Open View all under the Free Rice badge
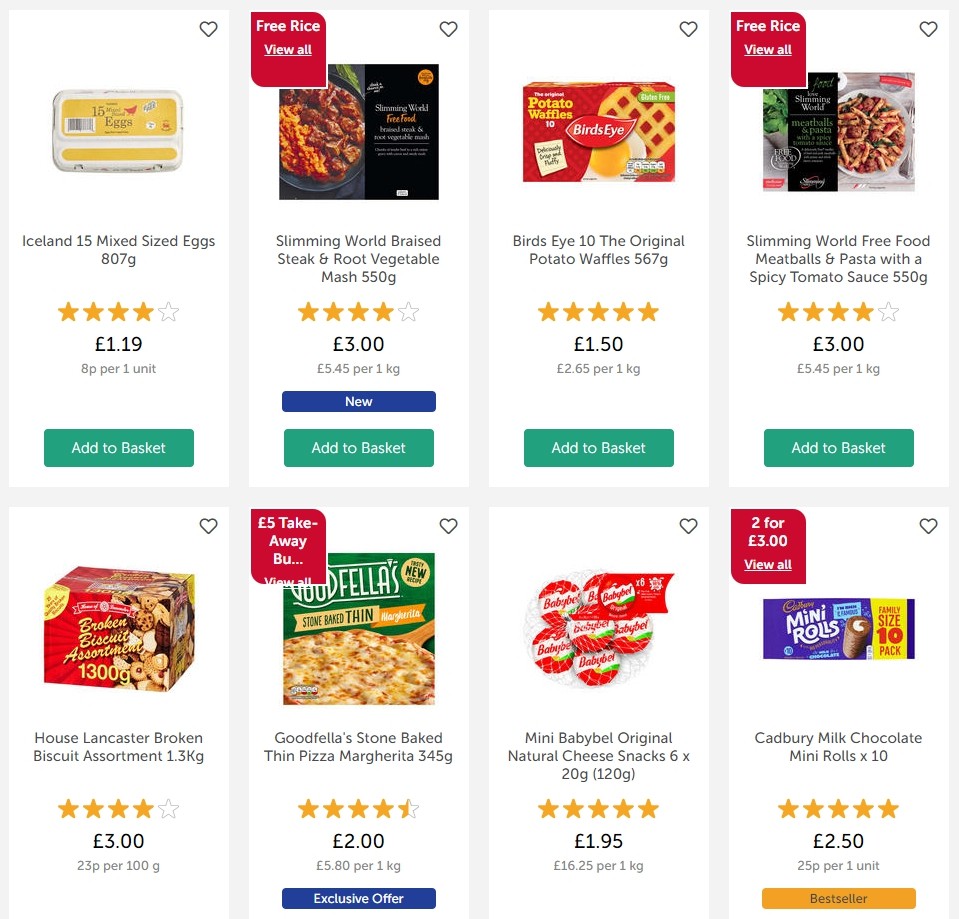959x919 pixels. pos(288,49)
